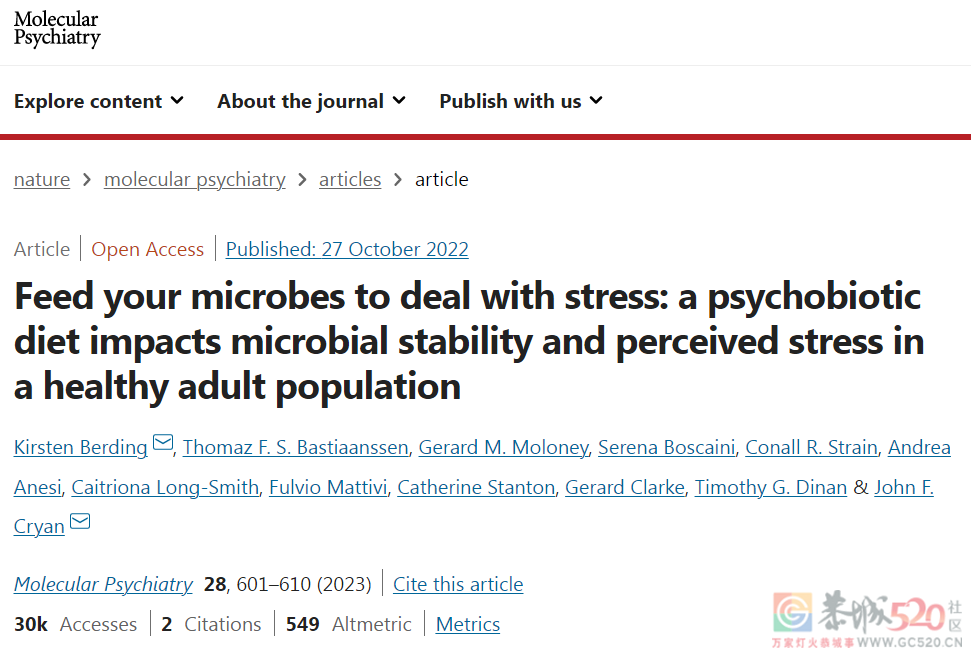The height and width of the screenshot is (655, 971).
Task: Expand Publish with us dropdown
Action: [521, 101]
